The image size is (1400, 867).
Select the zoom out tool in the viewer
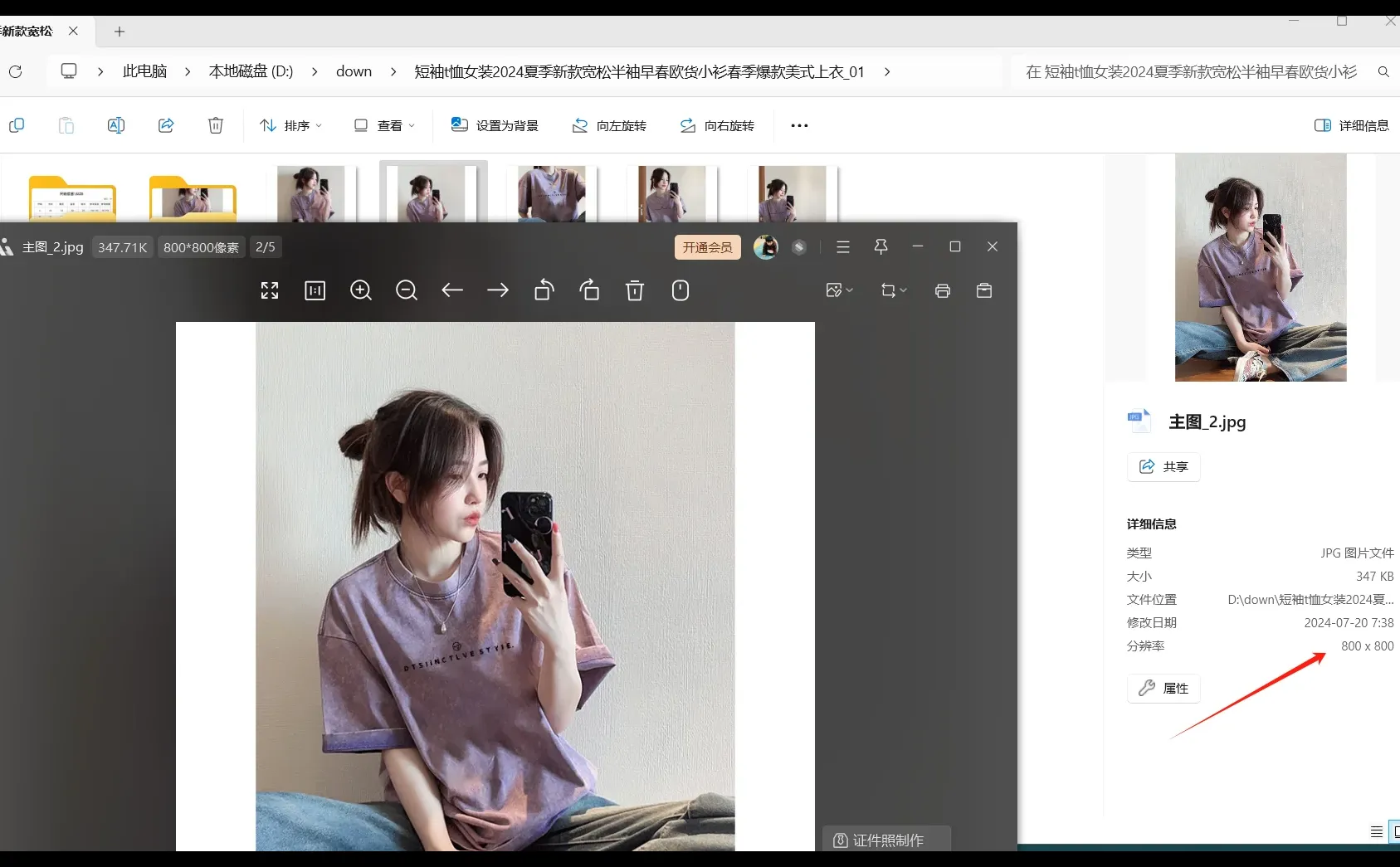pyautogui.click(x=406, y=290)
